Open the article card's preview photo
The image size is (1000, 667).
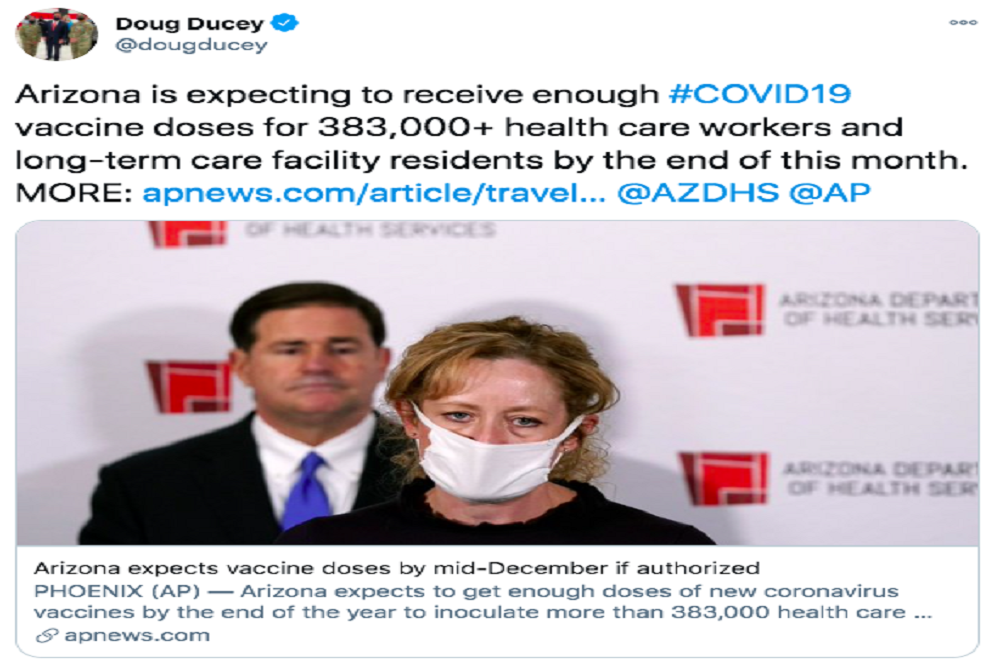coord(497,383)
